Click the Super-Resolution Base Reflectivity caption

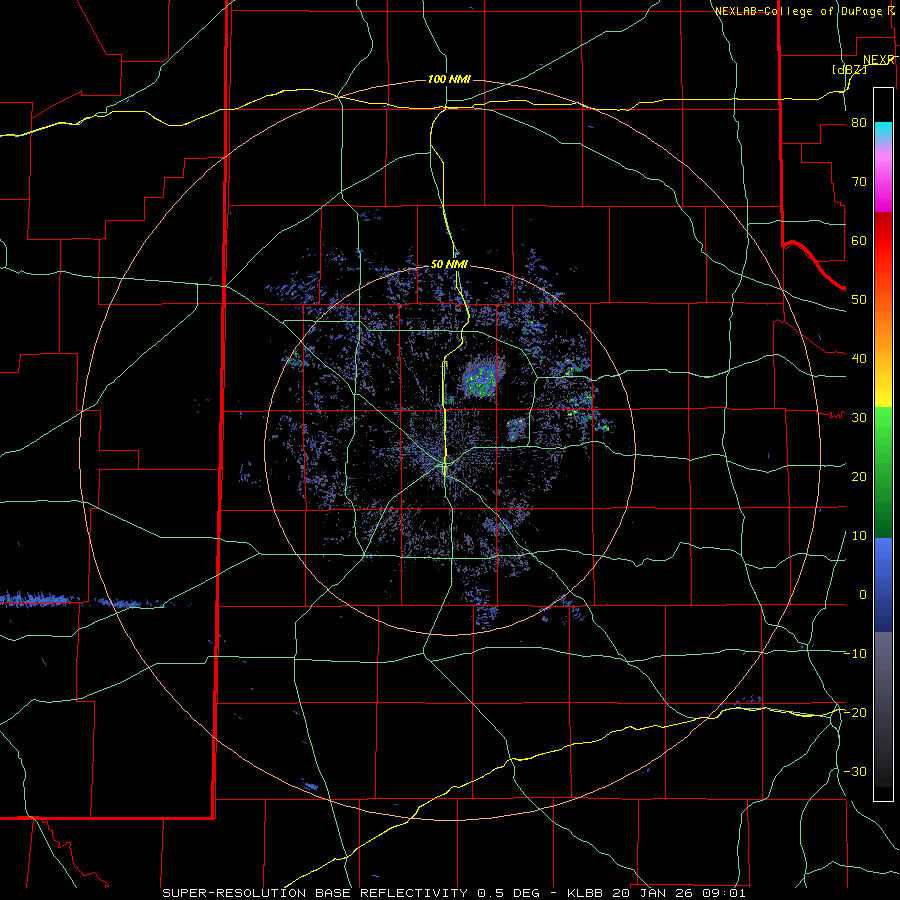coord(453,893)
